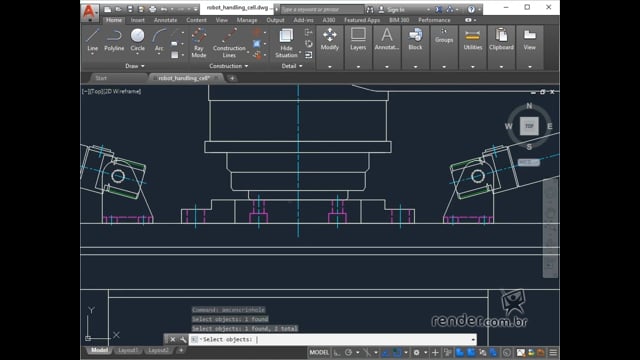
Task: Expand the Construction panel dropdown
Action: click(229, 66)
